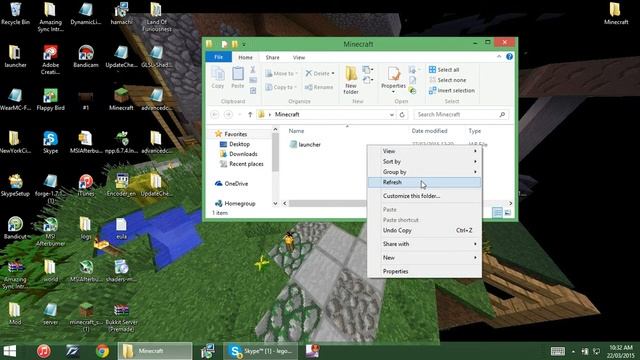Switch to the View ribbon tab
The width and height of the screenshot is (640, 360).
coord(298,58)
